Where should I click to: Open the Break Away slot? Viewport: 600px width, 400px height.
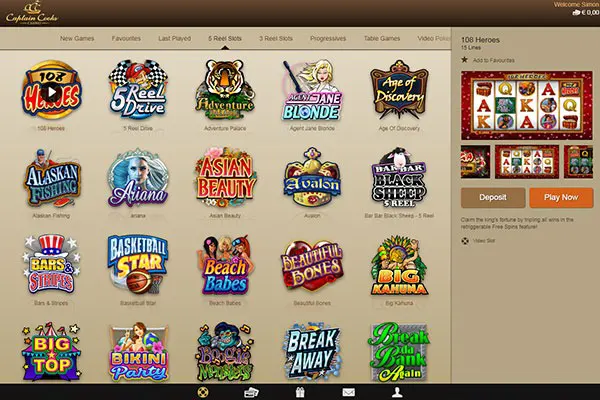click(x=313, y=351)
